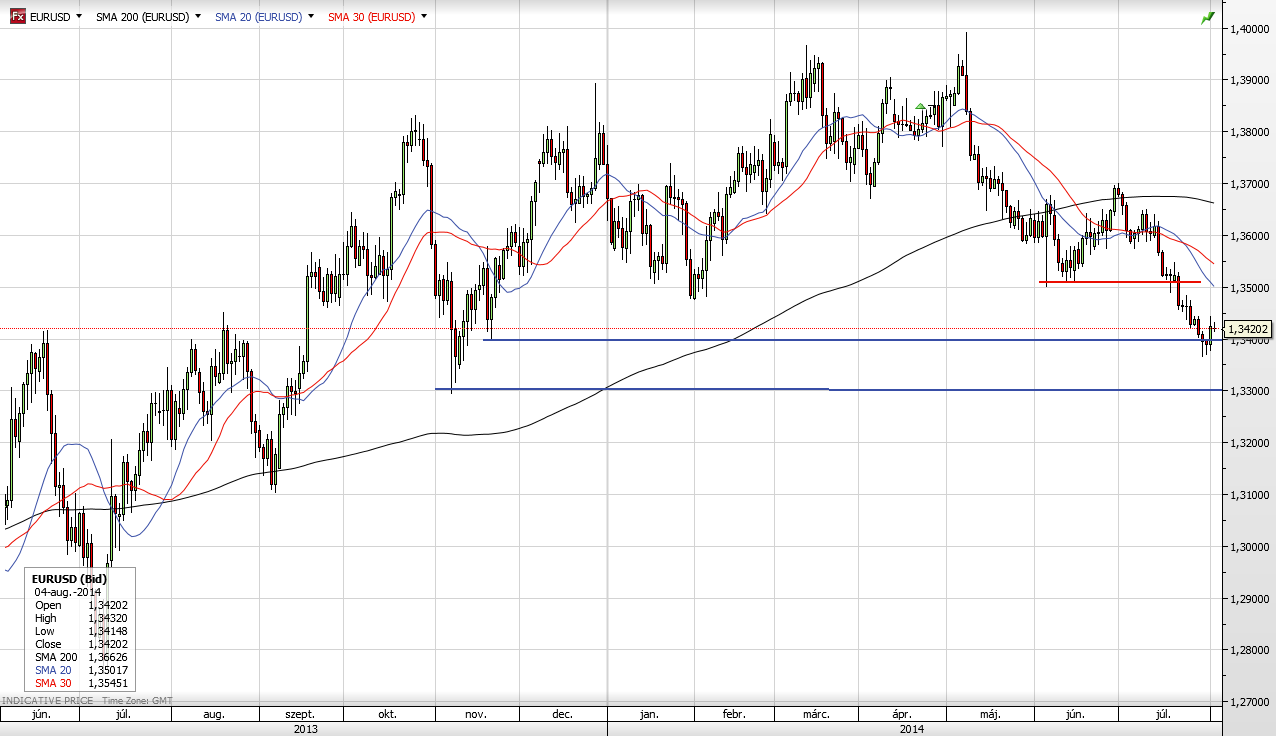
Task: Open the EURUSD instrument dropdown
Action: click(78, 17)
